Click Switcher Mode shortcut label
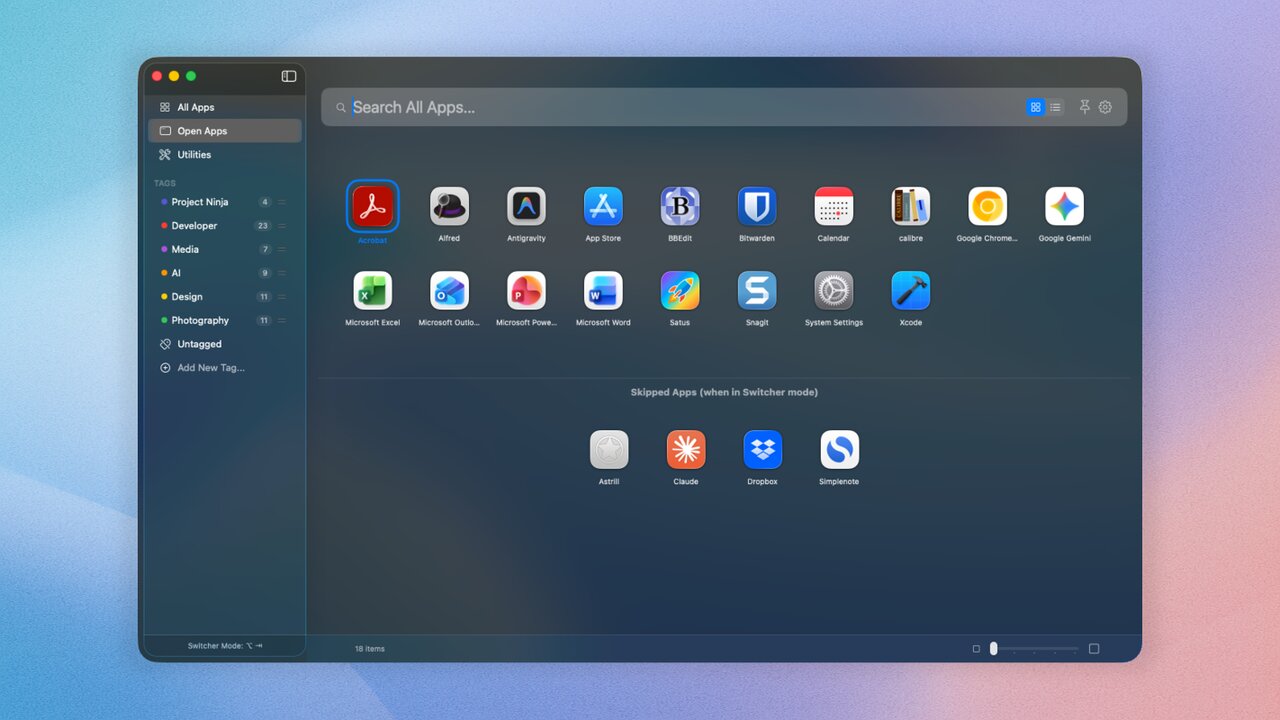Screen dimensions: 1280x720 pyautogui.click(x=225, y=646)
